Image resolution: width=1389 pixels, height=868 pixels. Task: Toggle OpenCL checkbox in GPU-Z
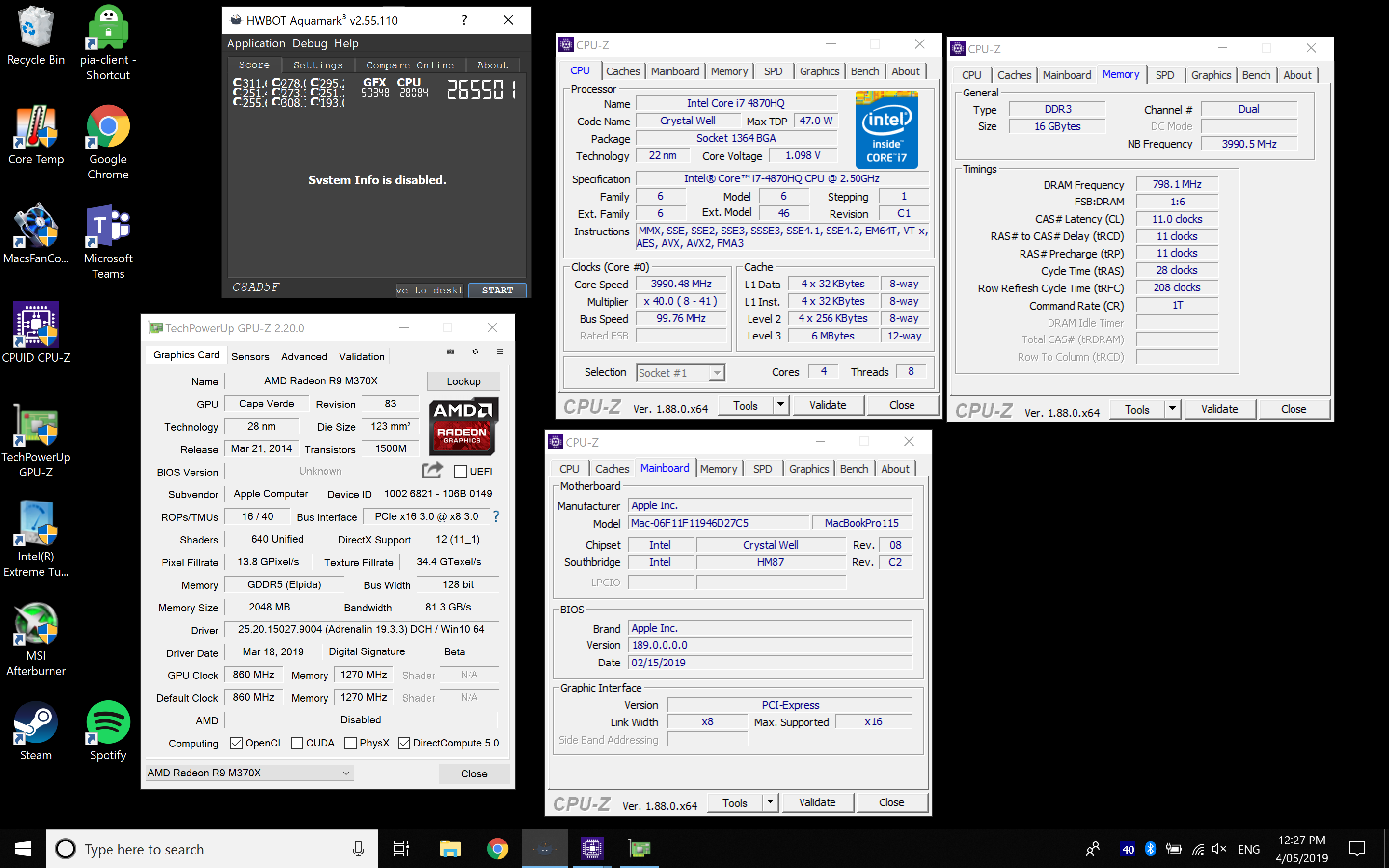[236, 743]
